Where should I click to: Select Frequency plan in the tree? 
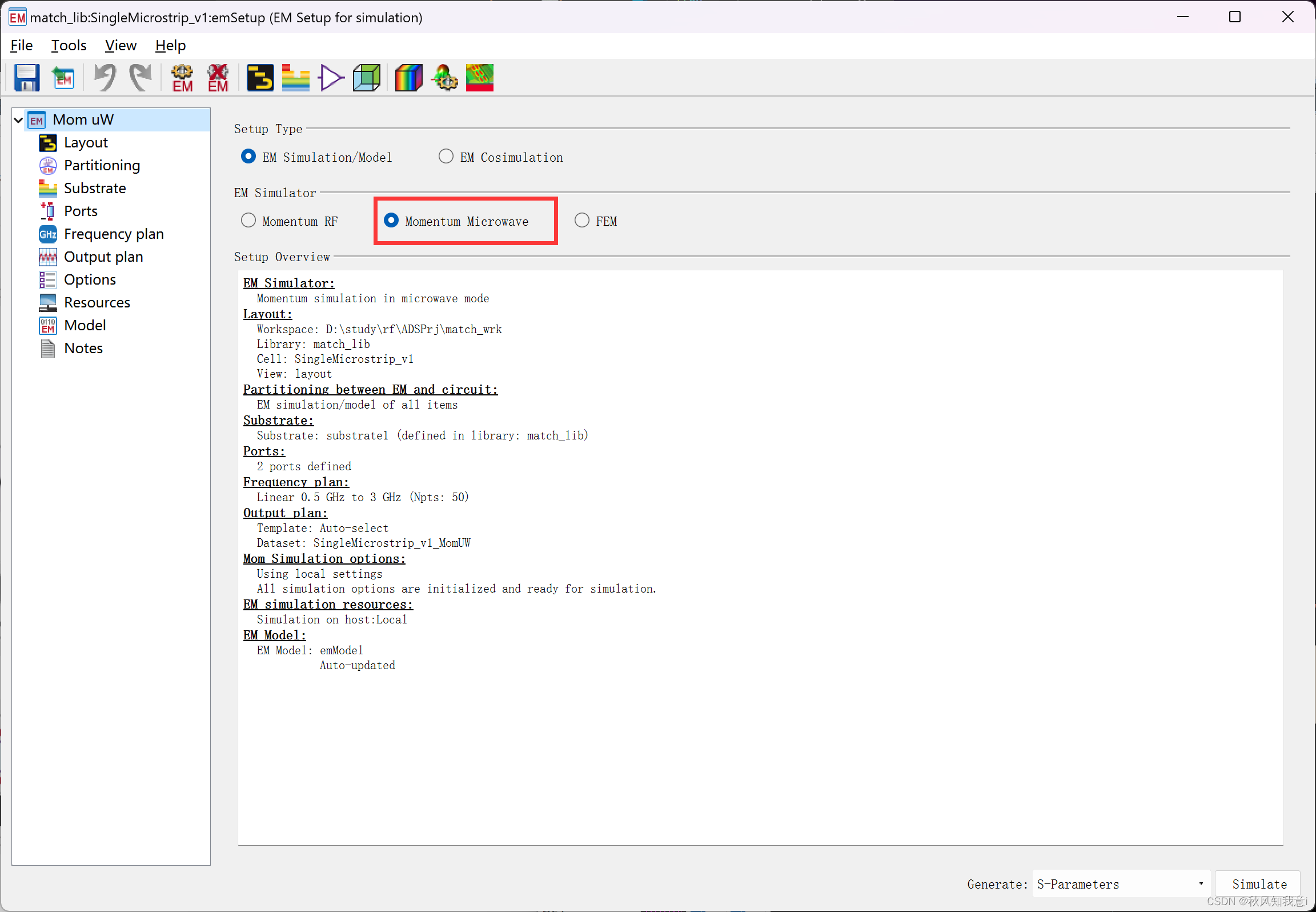click(113, 234)
